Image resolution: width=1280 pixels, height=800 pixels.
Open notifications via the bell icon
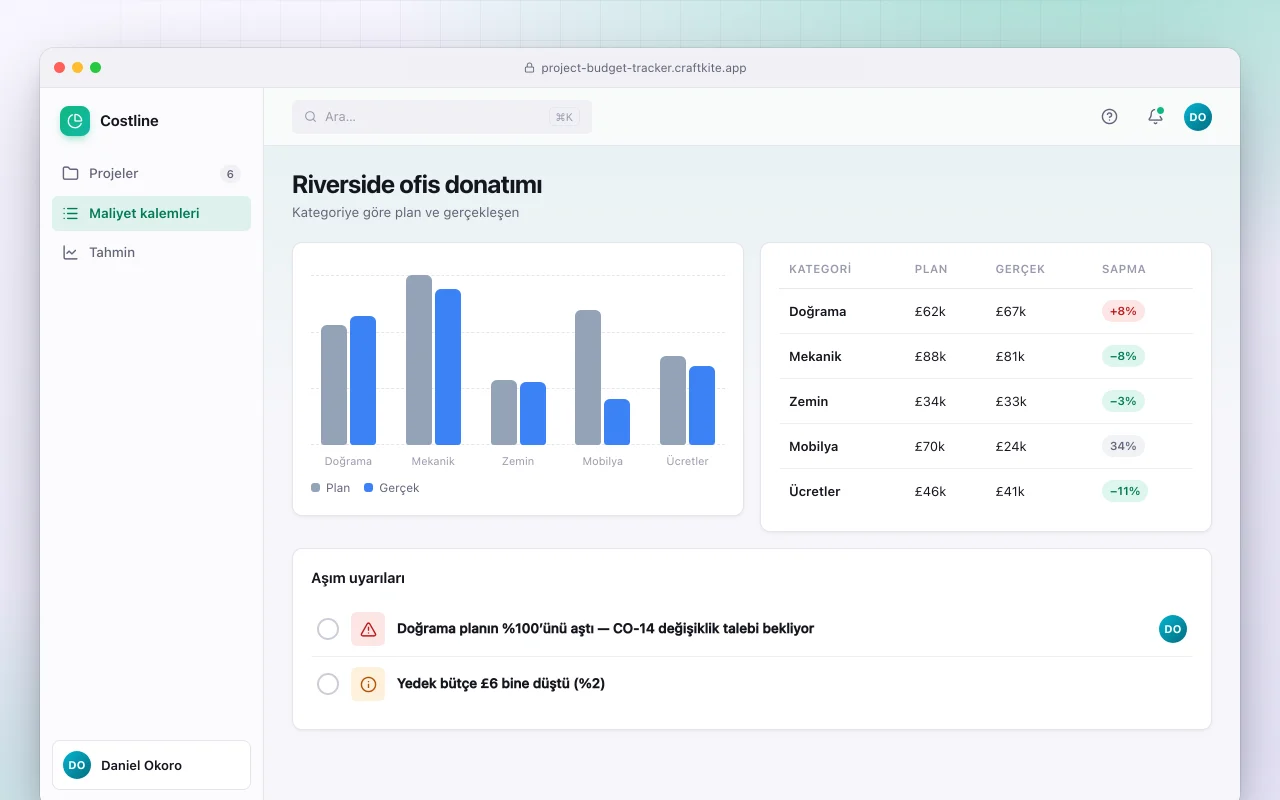[1155, 117]
